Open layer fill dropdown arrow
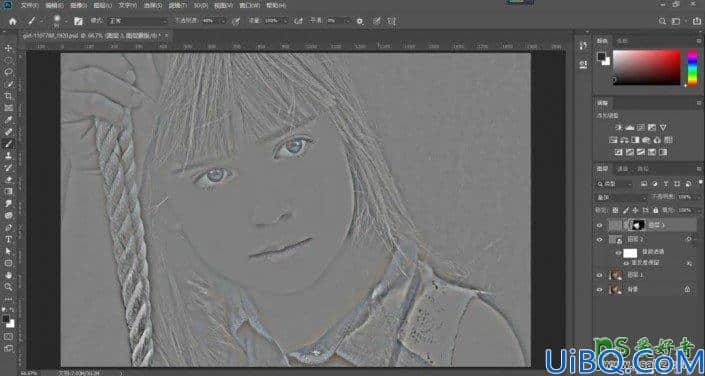 [x=698, y=210]
